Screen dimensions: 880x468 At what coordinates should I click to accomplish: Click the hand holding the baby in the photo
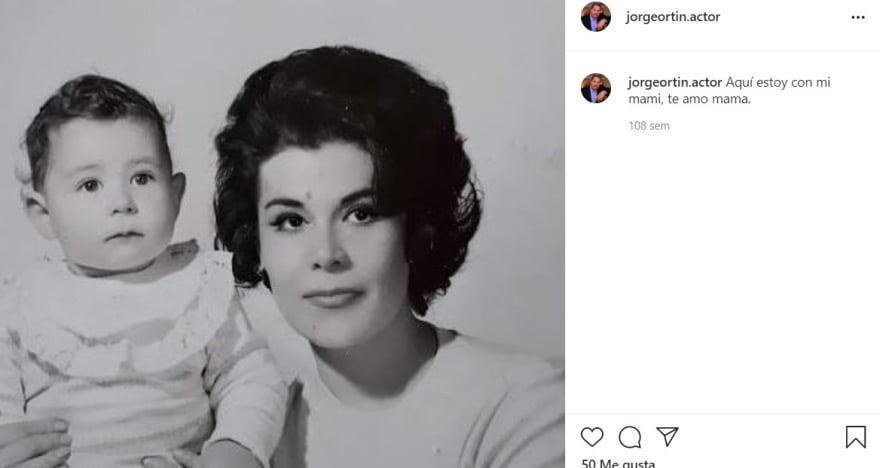click(34, 443)
